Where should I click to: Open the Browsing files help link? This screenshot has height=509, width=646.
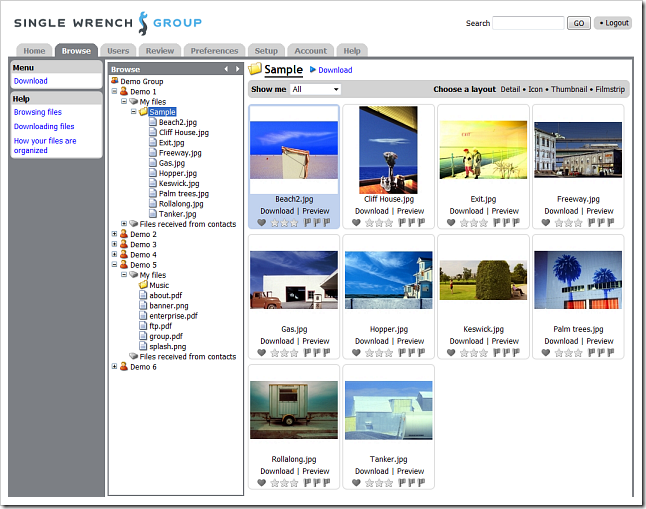pos(38,112)
